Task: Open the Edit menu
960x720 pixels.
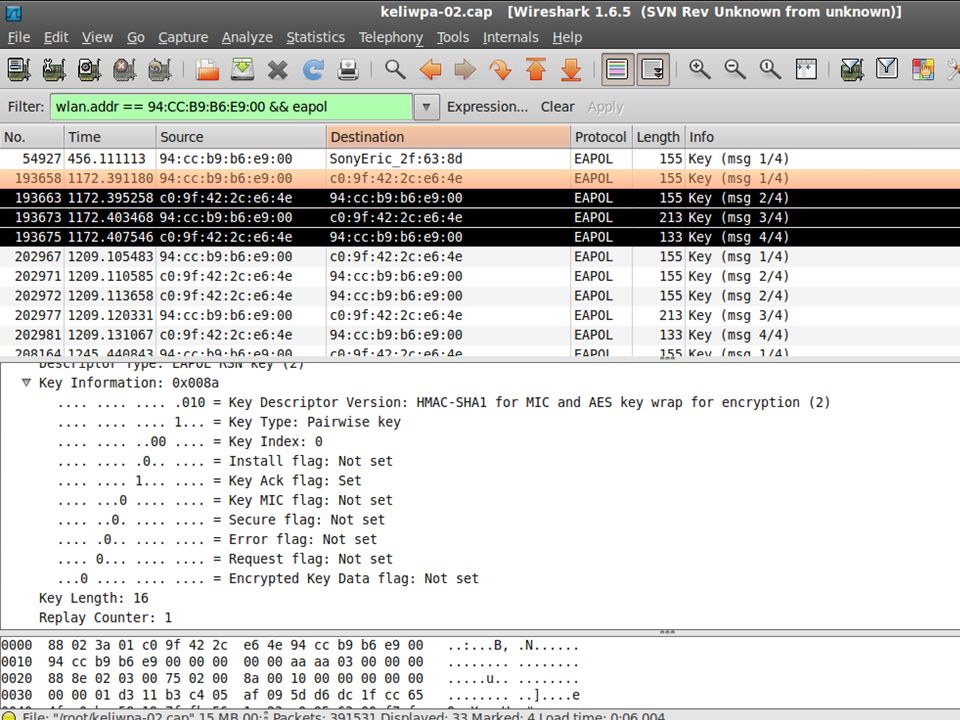Action: click(x=56, y=37)
